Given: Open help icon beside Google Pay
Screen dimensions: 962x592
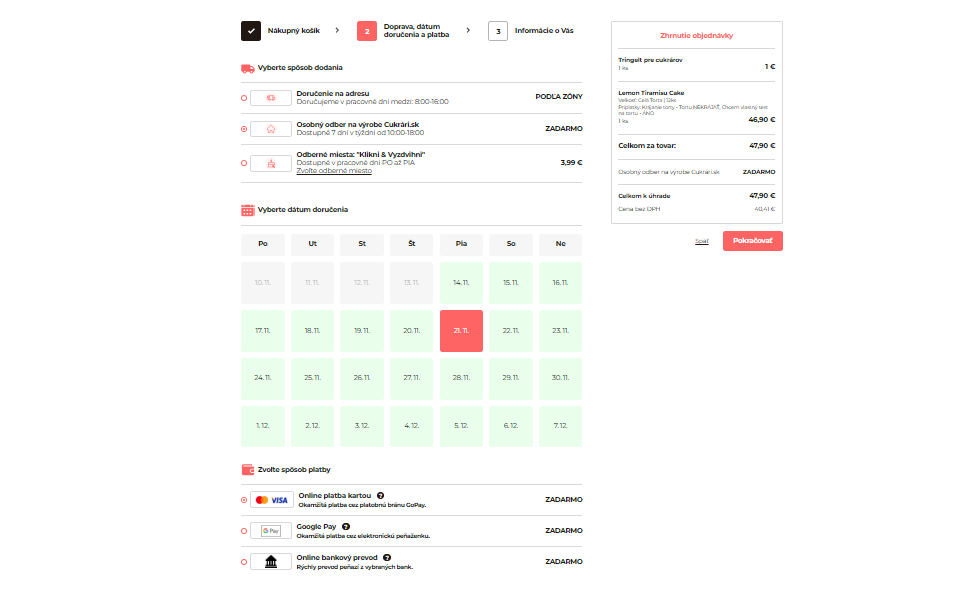Looking at the screenshot, I should point(346,527).
